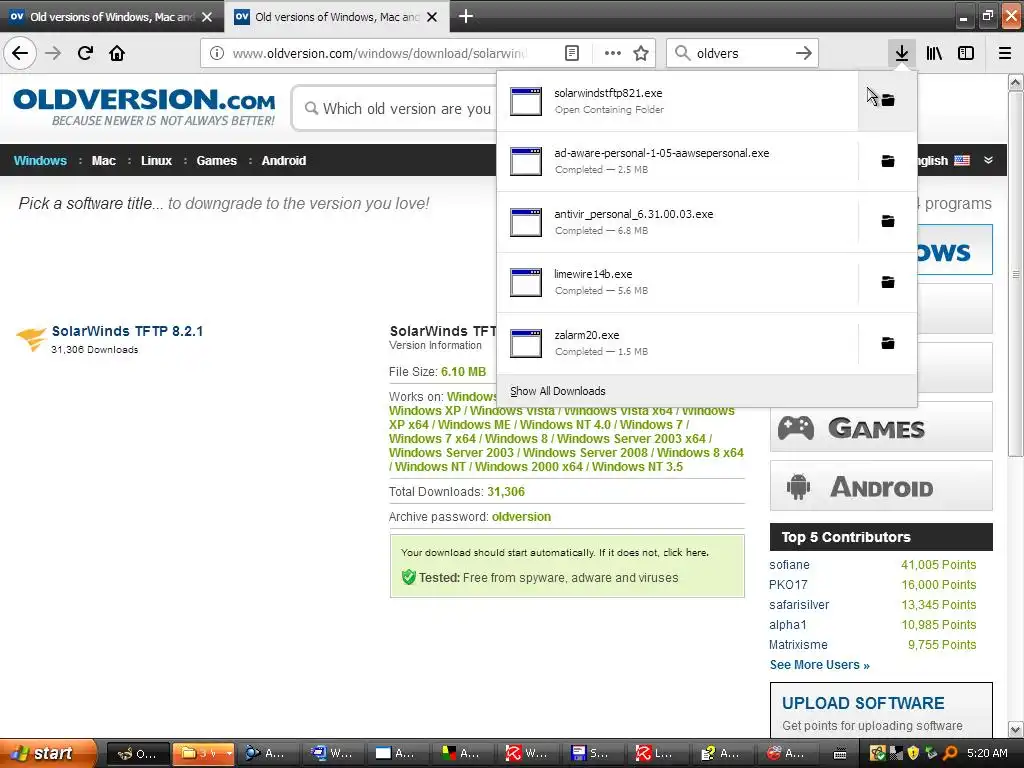This screenshot has width=1024, height=768.
Task: Open antivir_personal_6.31.00.03.exe entry
Action: pyautogui.click(x=677, y=222)
